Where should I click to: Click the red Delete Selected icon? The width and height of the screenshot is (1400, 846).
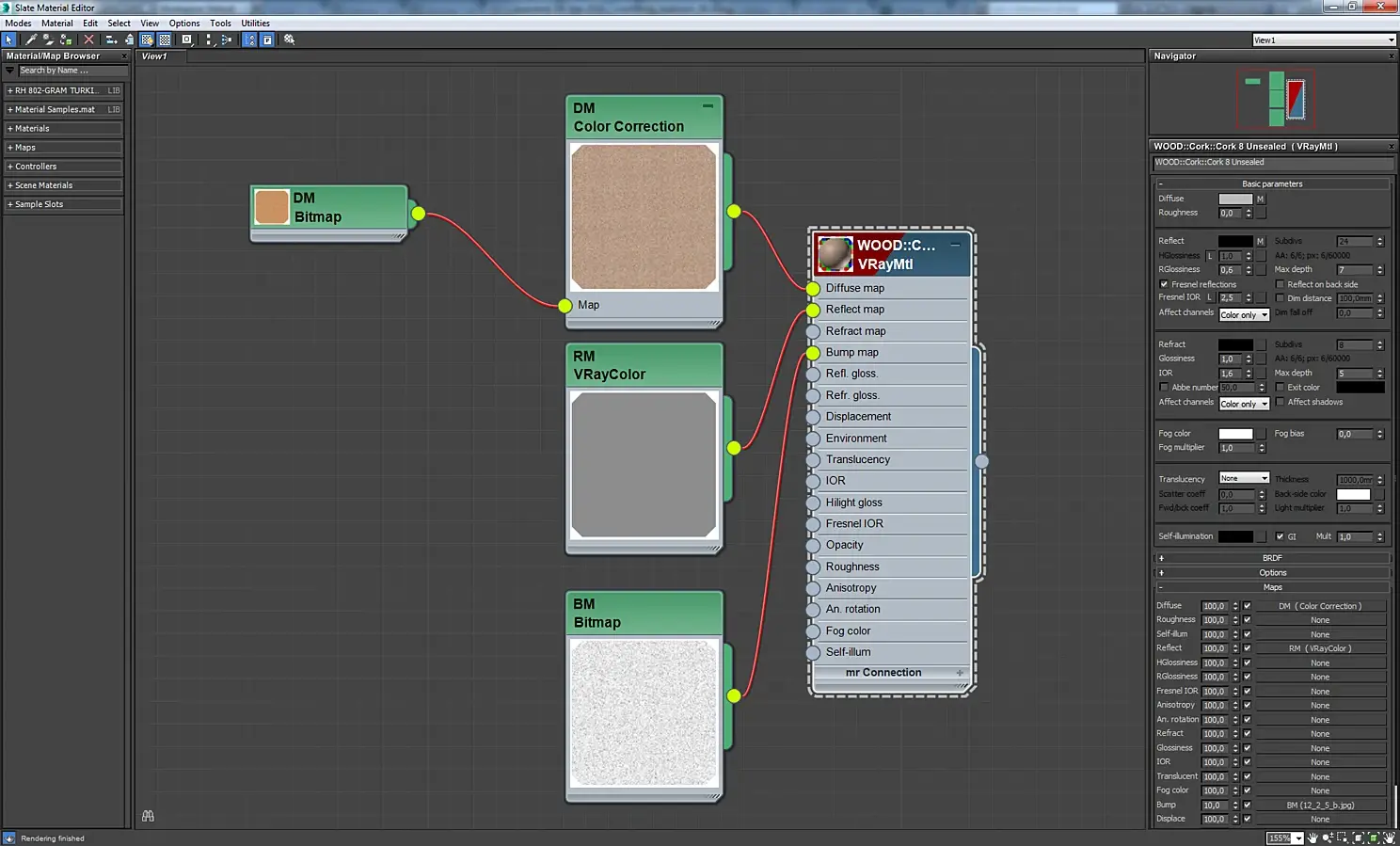click(x=88, y=40)
